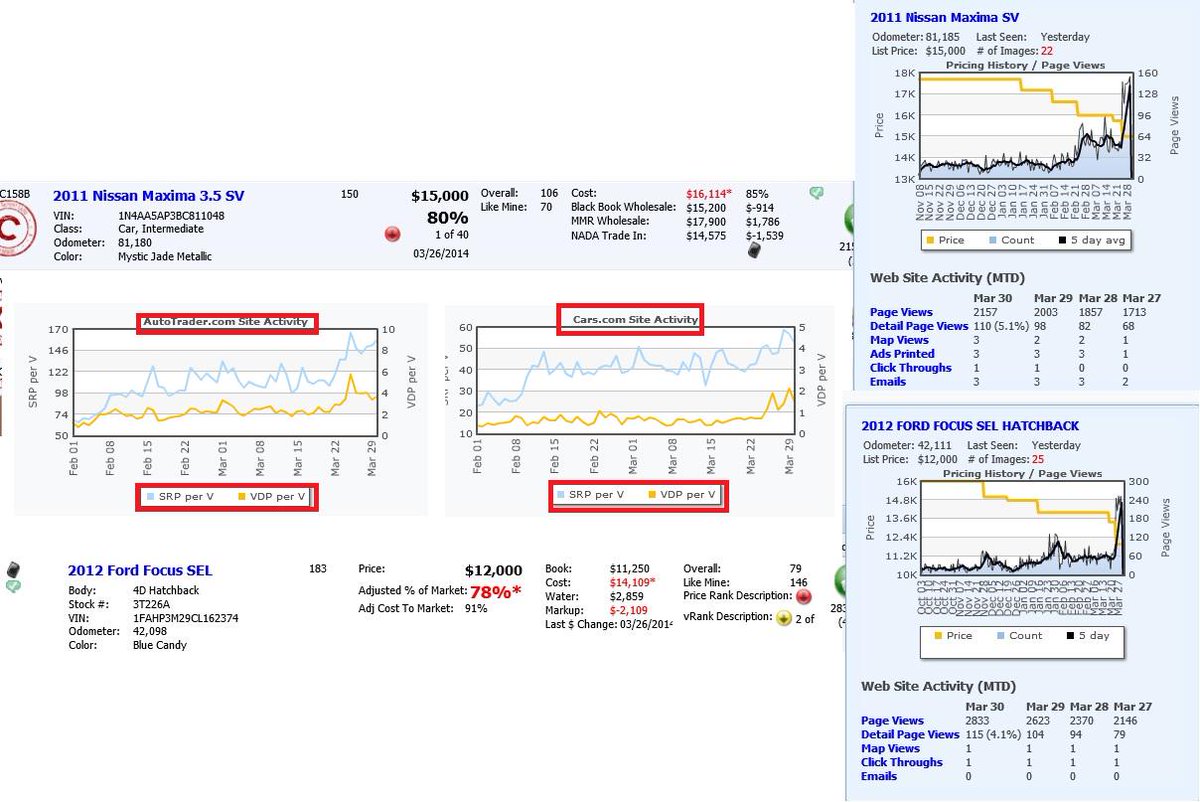Click the 80% market value under $15,000
Screen dimensions: 1200x802
447,217
